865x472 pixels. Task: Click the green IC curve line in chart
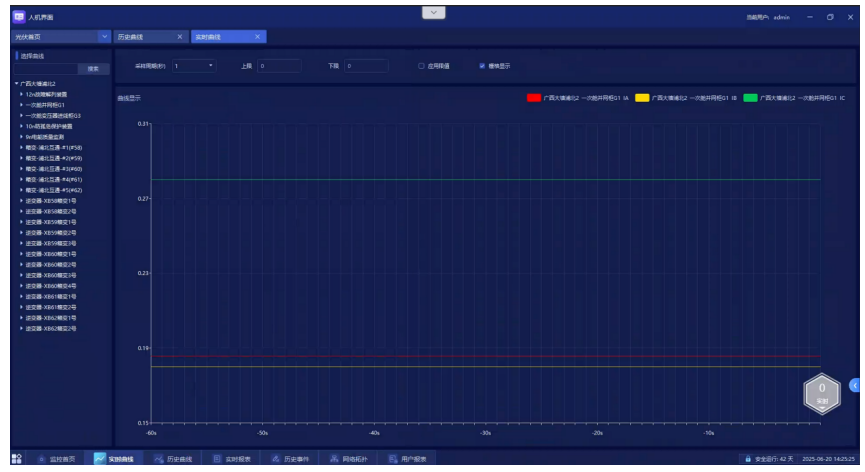tap(485, 180)
